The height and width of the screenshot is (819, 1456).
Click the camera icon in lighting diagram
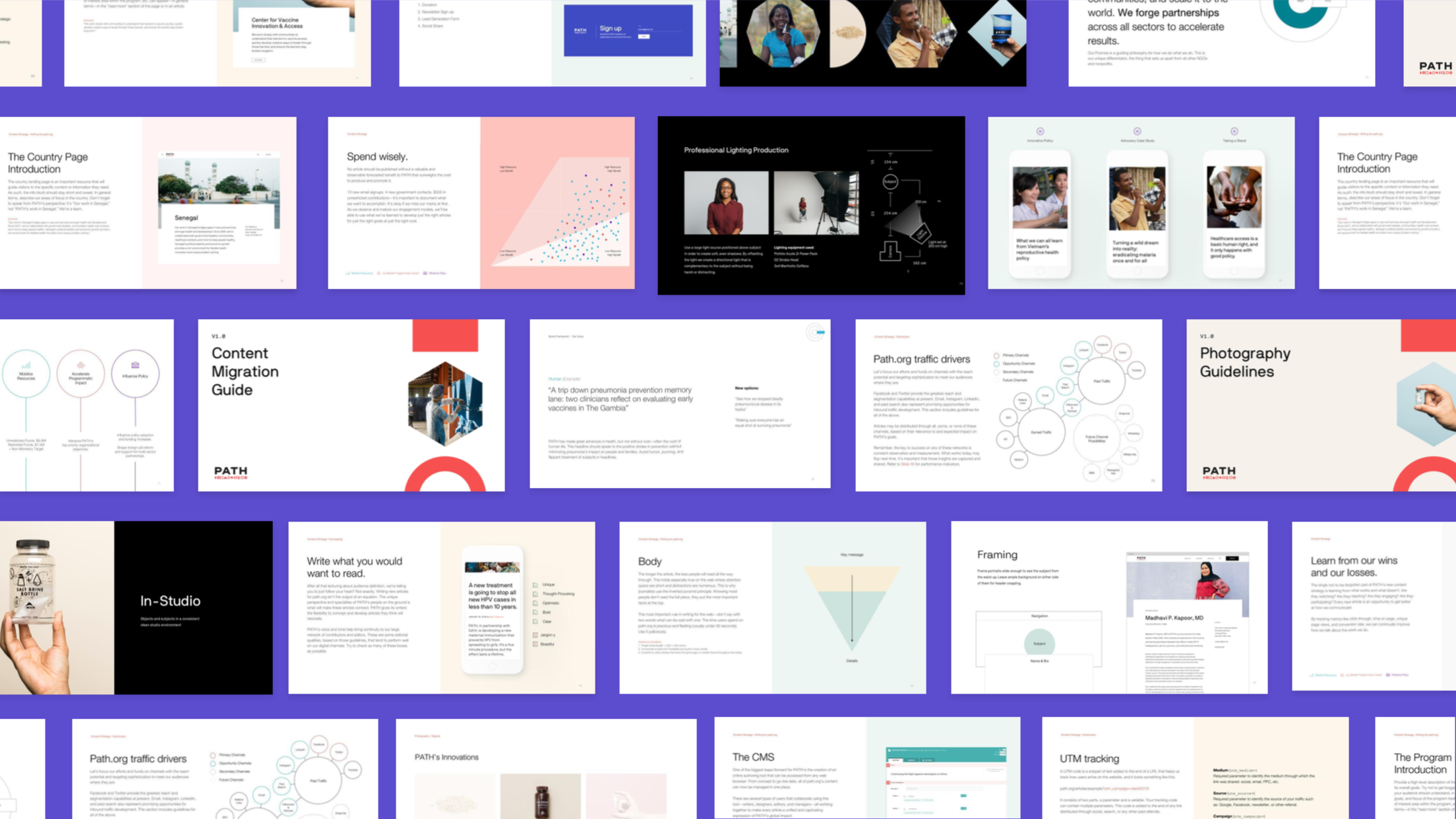[x=890, y=251]
